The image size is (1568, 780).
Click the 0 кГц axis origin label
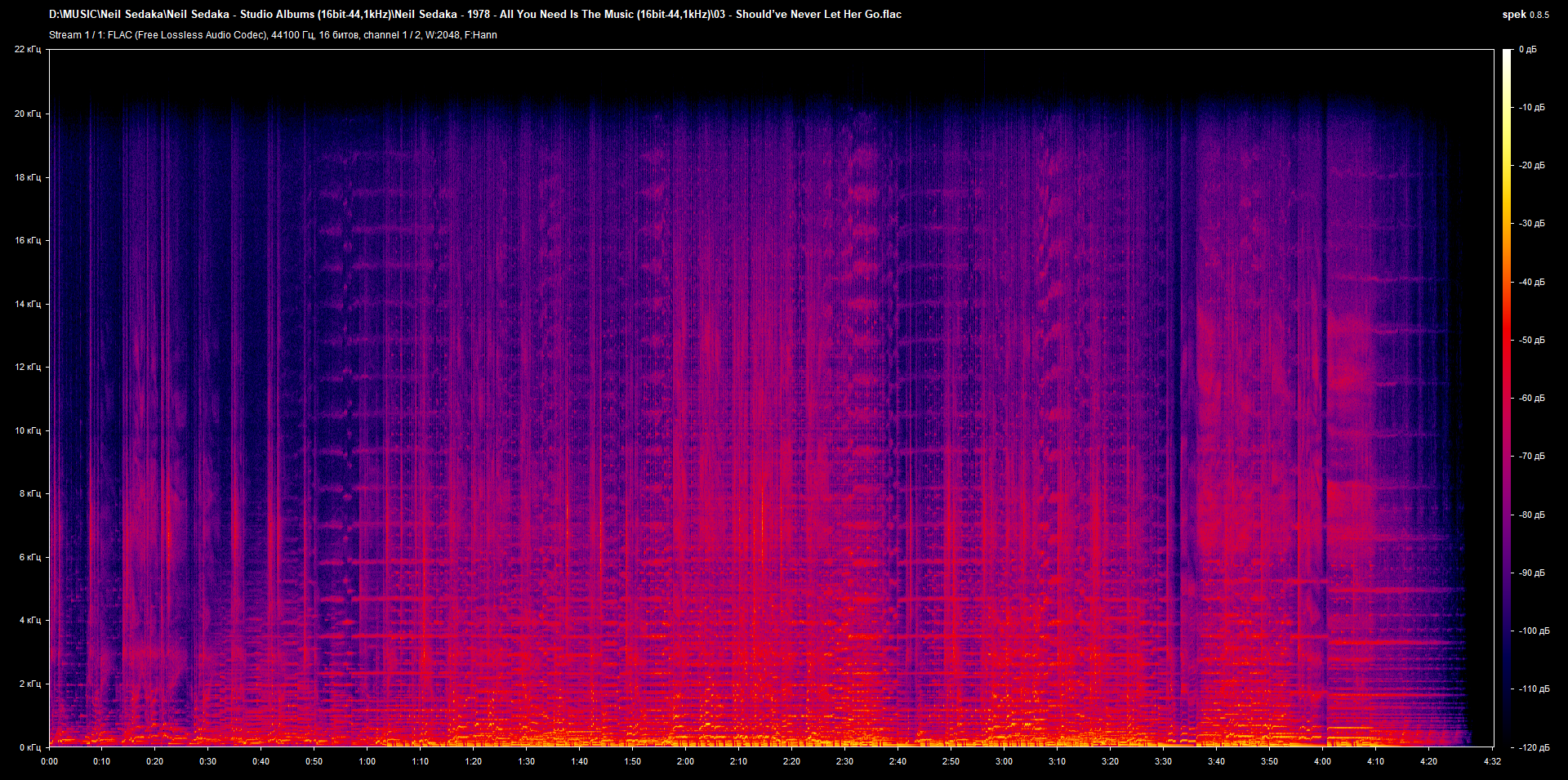(29, 747)
